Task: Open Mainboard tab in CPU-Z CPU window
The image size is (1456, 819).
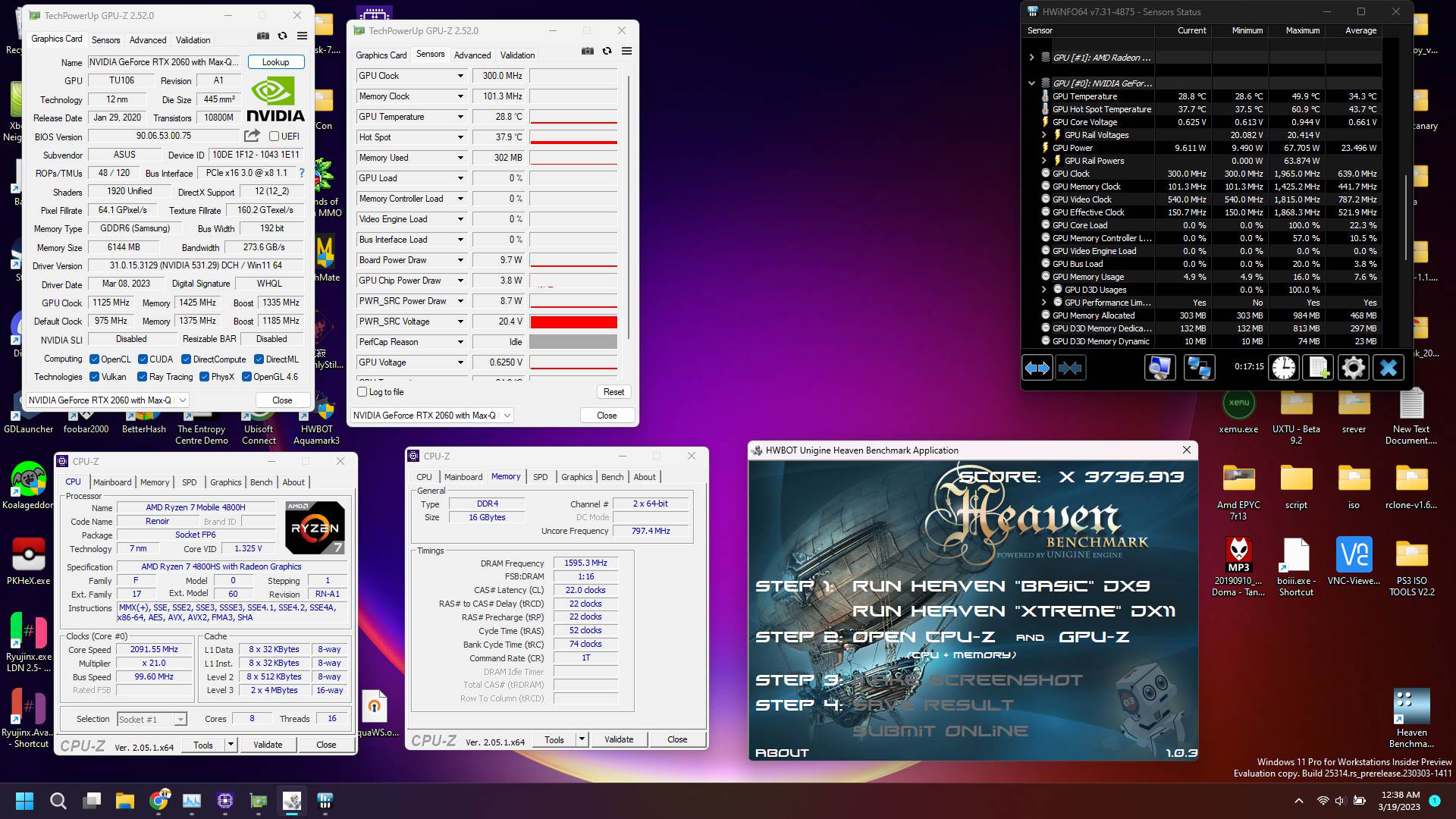Action: click(112, 482)
